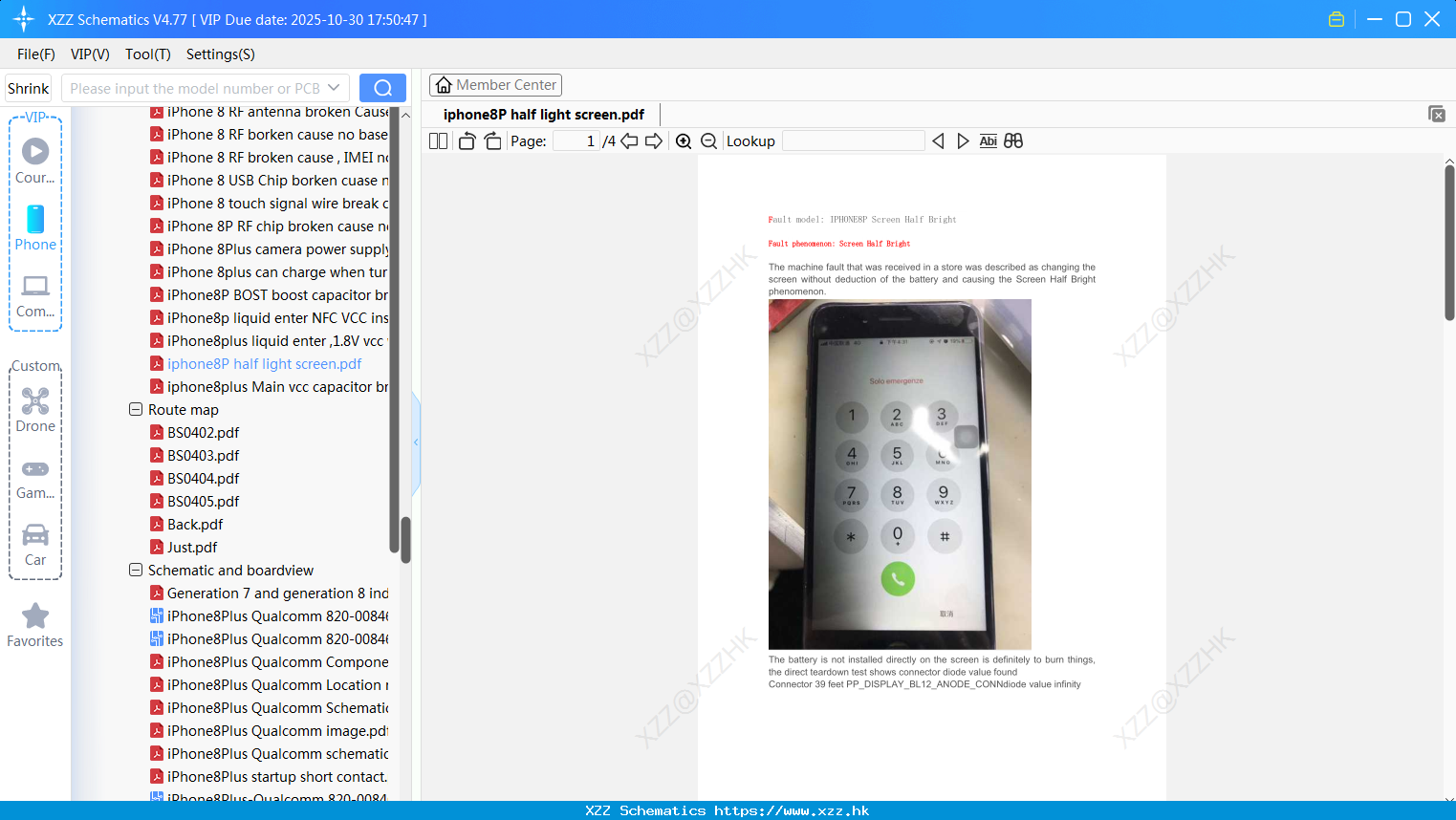
Task: Click the Shrink button
Action: point(28,88)
